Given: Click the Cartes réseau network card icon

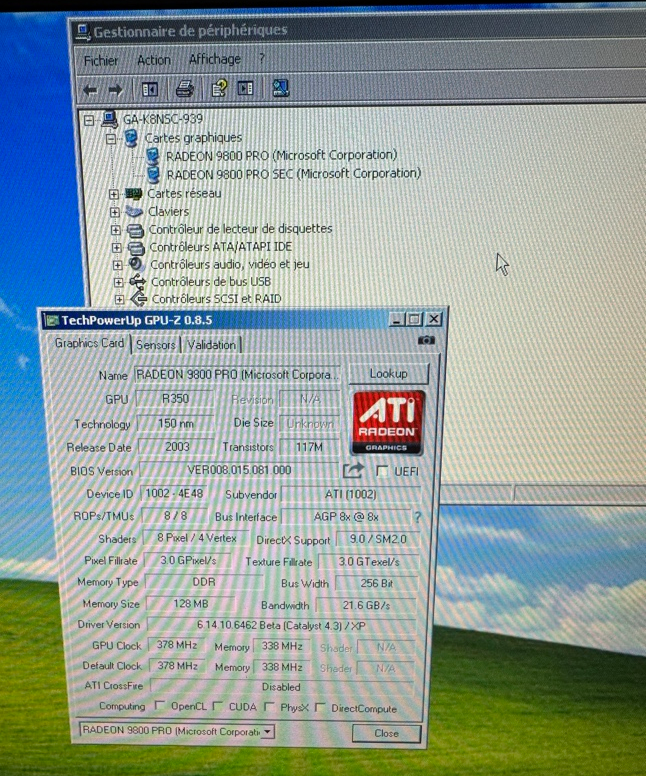Looking at the screenshot, I should pyautogui.click(x=134, y=194).
